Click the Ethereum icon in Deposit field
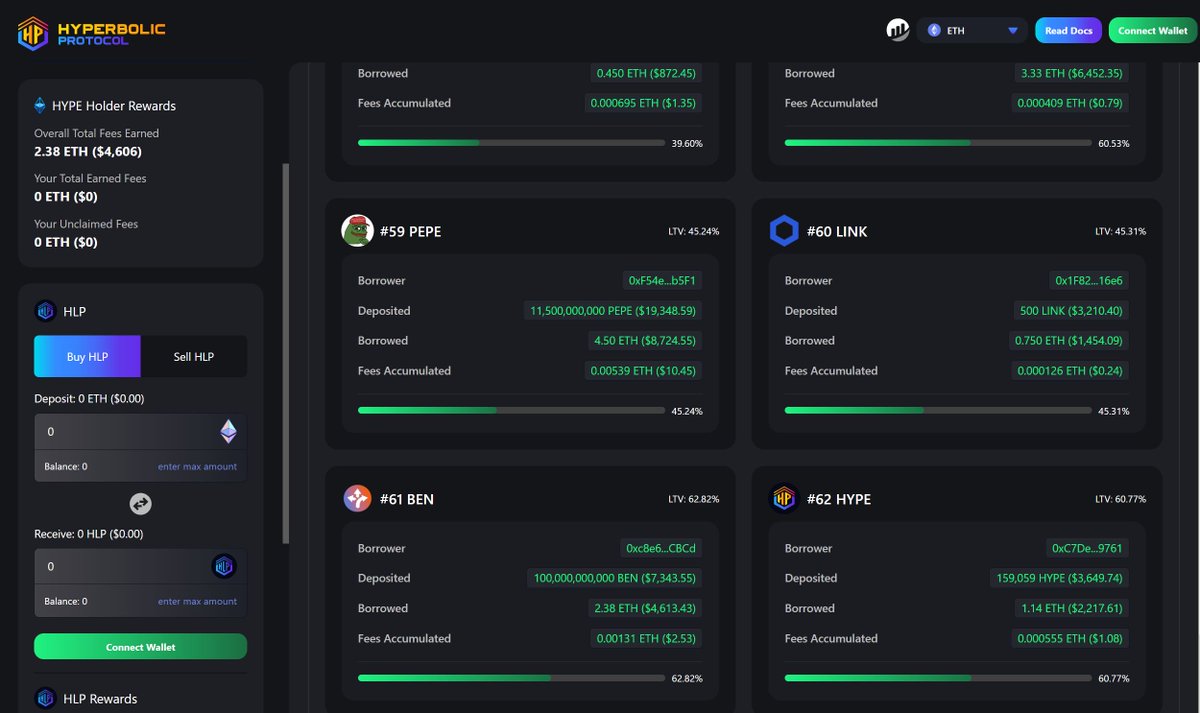This screenshot has height=713, width=1200. tap(229, 432)
